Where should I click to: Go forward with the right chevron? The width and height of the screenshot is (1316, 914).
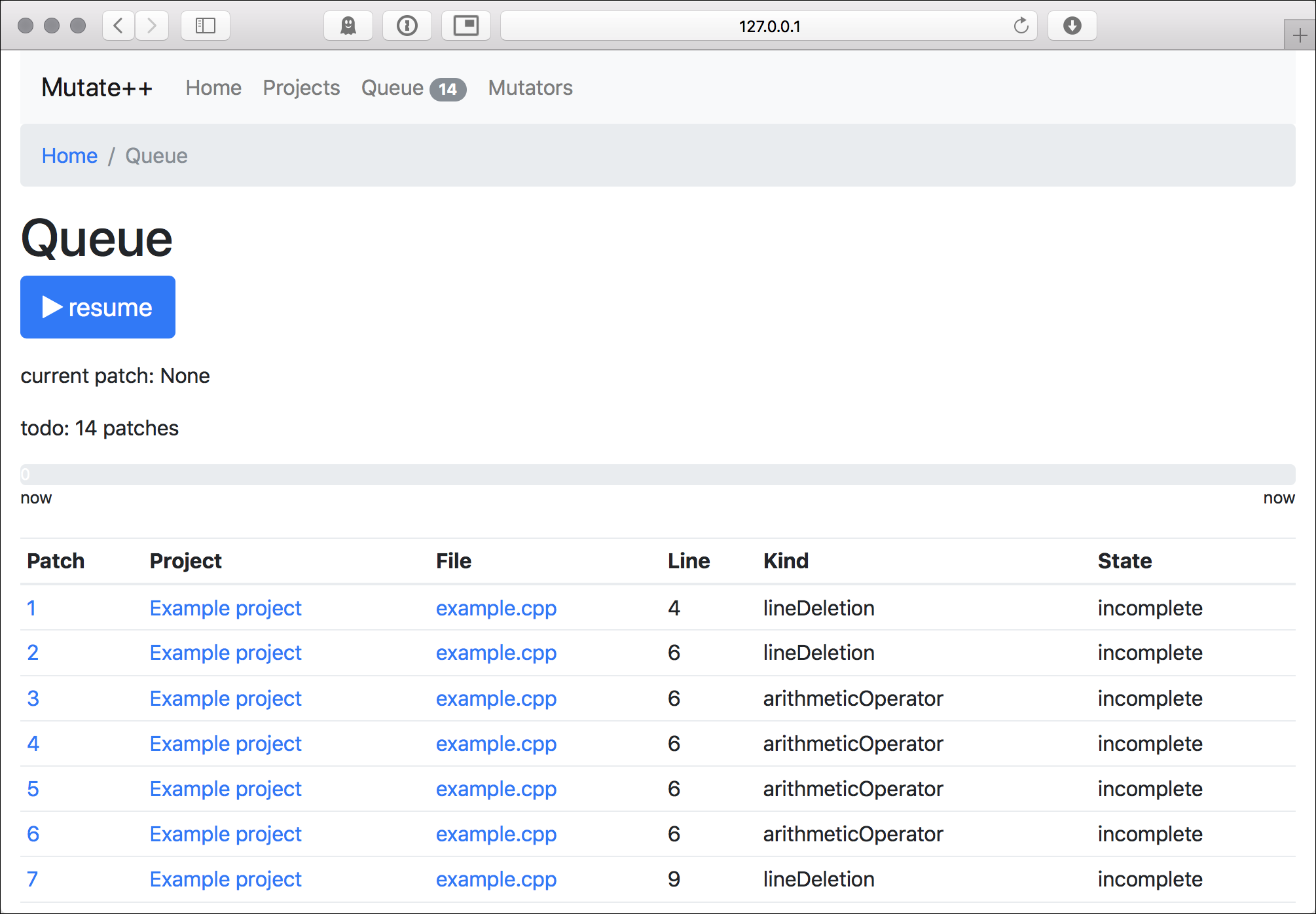(x=152, y=26)
